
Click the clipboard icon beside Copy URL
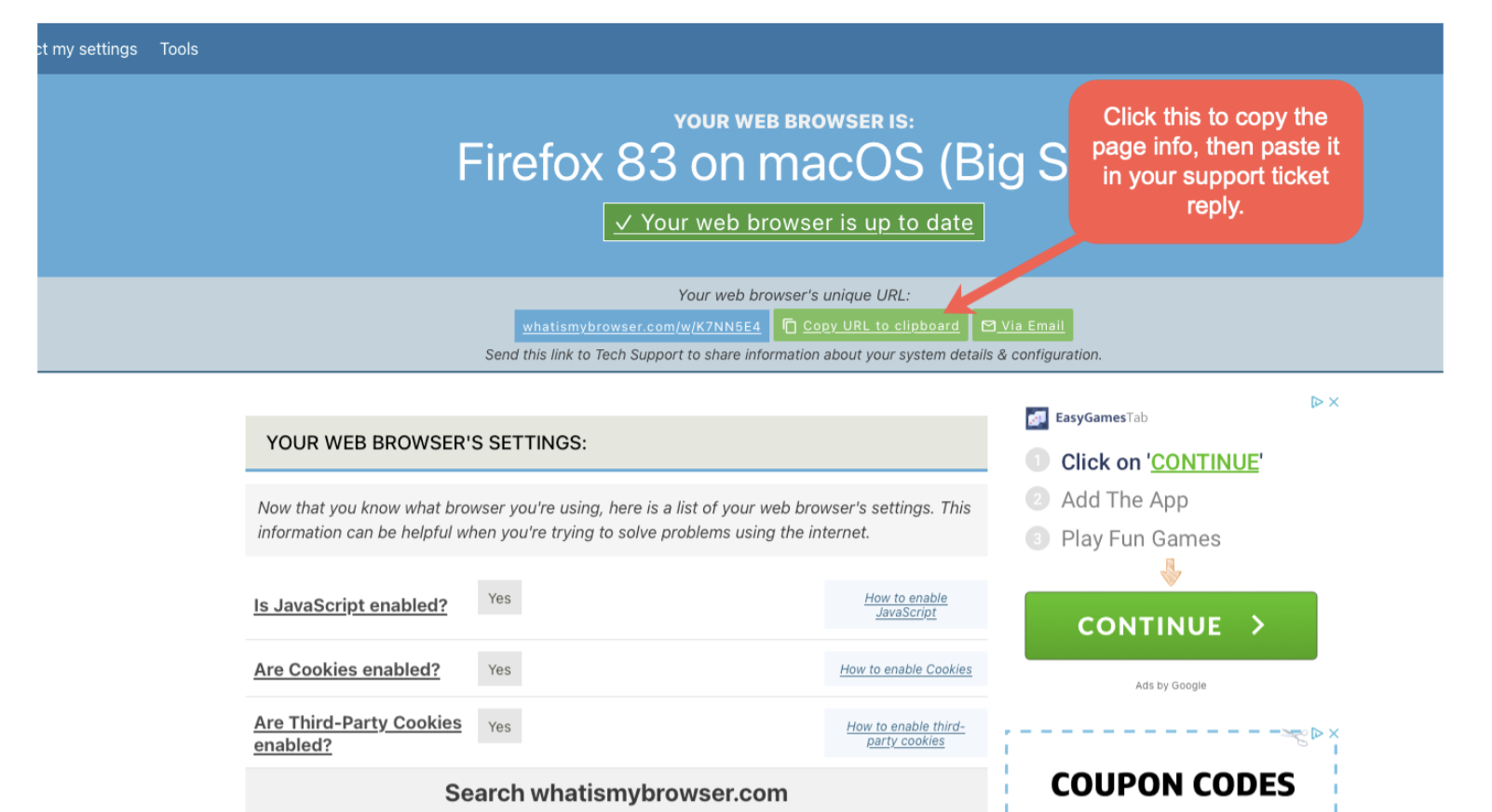[790, 326]
